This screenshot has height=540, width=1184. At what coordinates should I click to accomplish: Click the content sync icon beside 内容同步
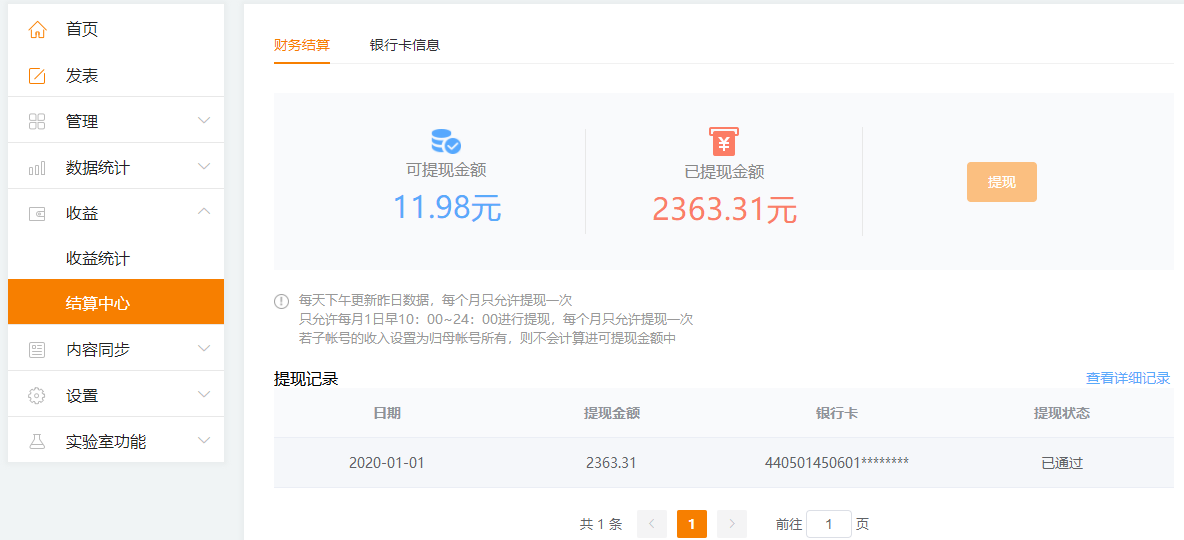click(37, 350)
